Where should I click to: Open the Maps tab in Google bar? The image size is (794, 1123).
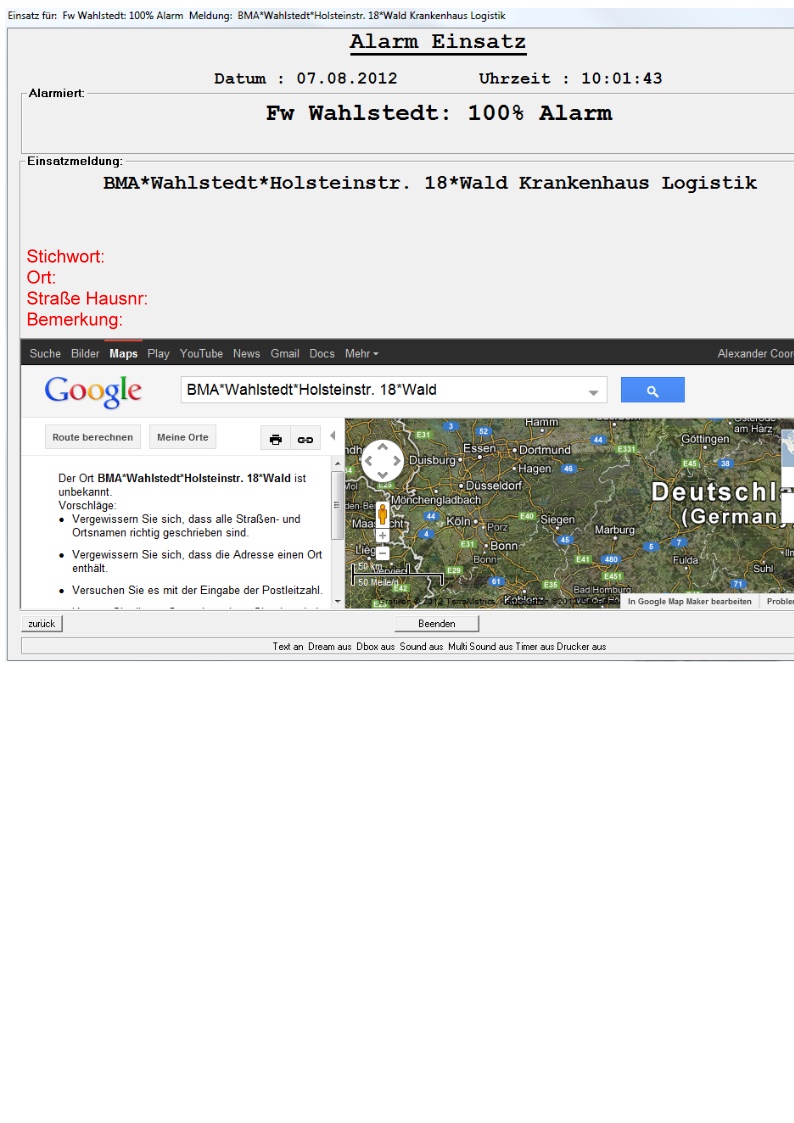(x=123, y=354)
